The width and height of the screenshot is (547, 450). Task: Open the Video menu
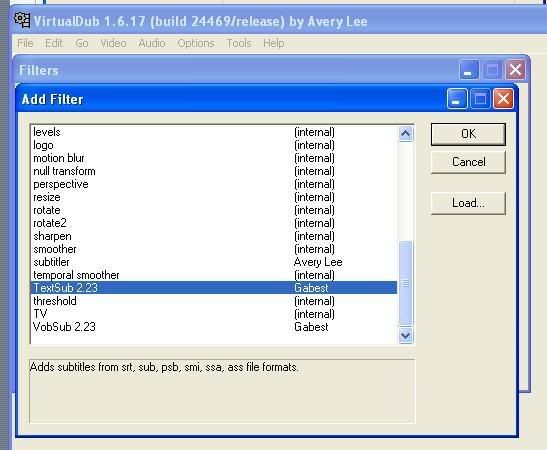(x=113, y=43)
